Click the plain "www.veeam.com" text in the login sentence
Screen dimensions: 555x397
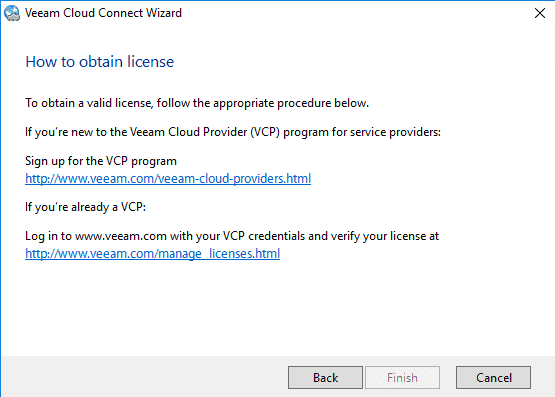click(x=121, y=236)
